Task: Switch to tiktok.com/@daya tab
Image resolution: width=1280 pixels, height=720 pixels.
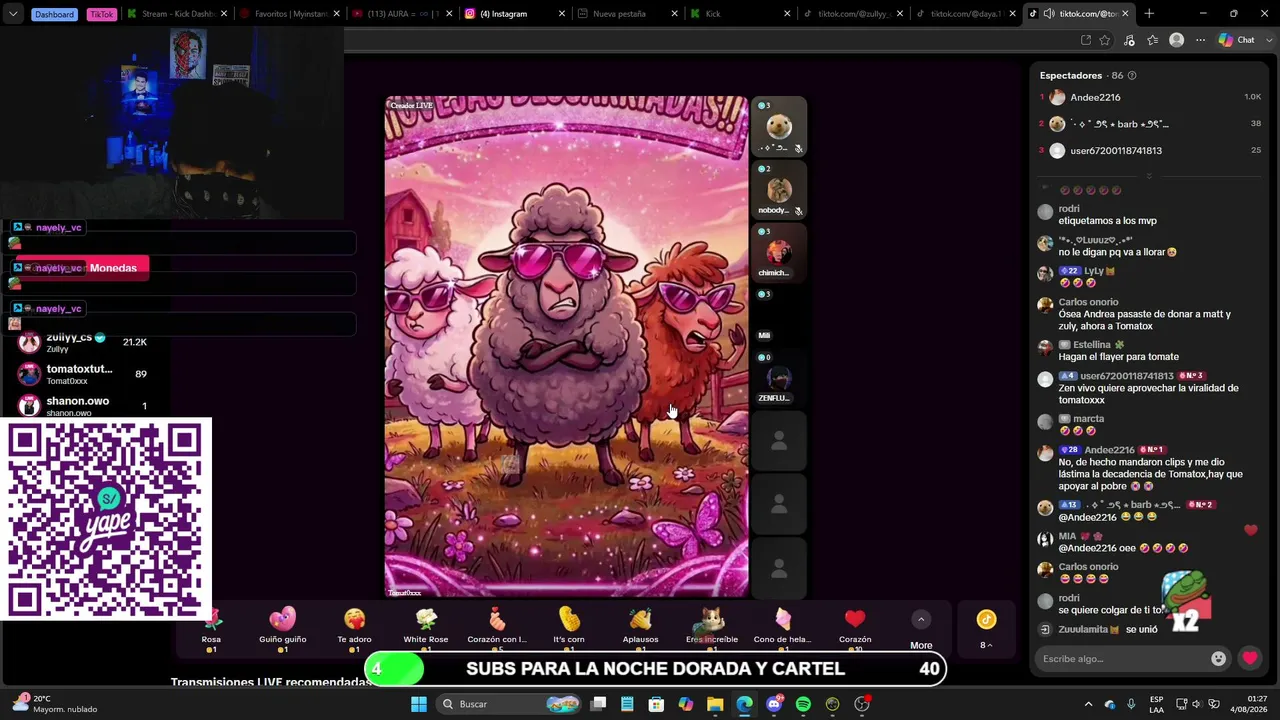Action: (x=966, y=14)
